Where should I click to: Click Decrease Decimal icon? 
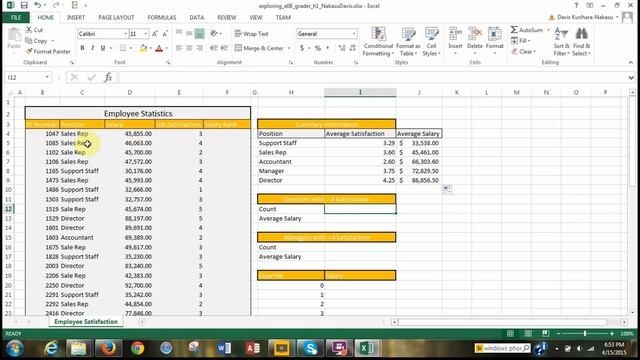[x=353, y=48]
